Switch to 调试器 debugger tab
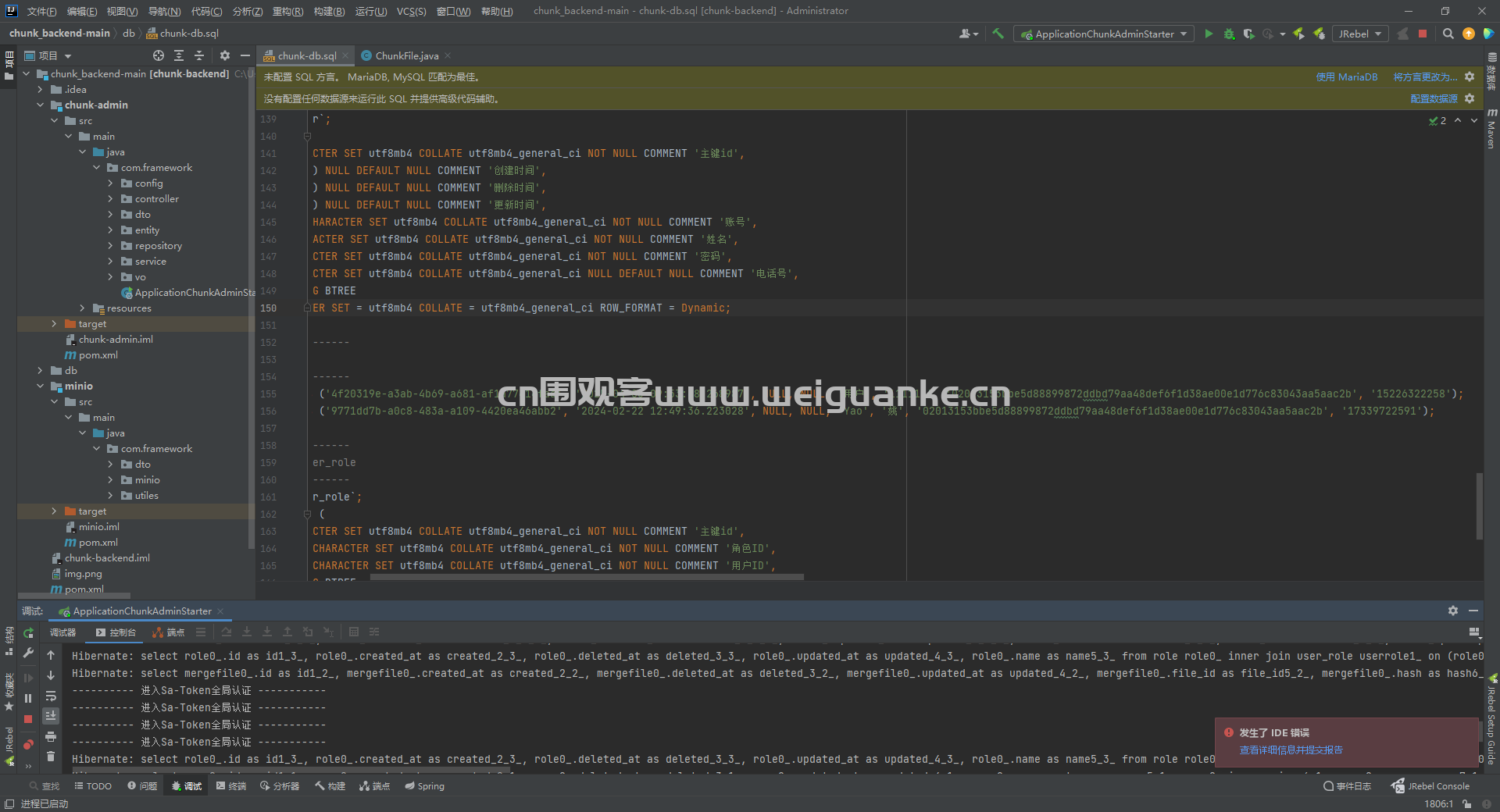 63,632
